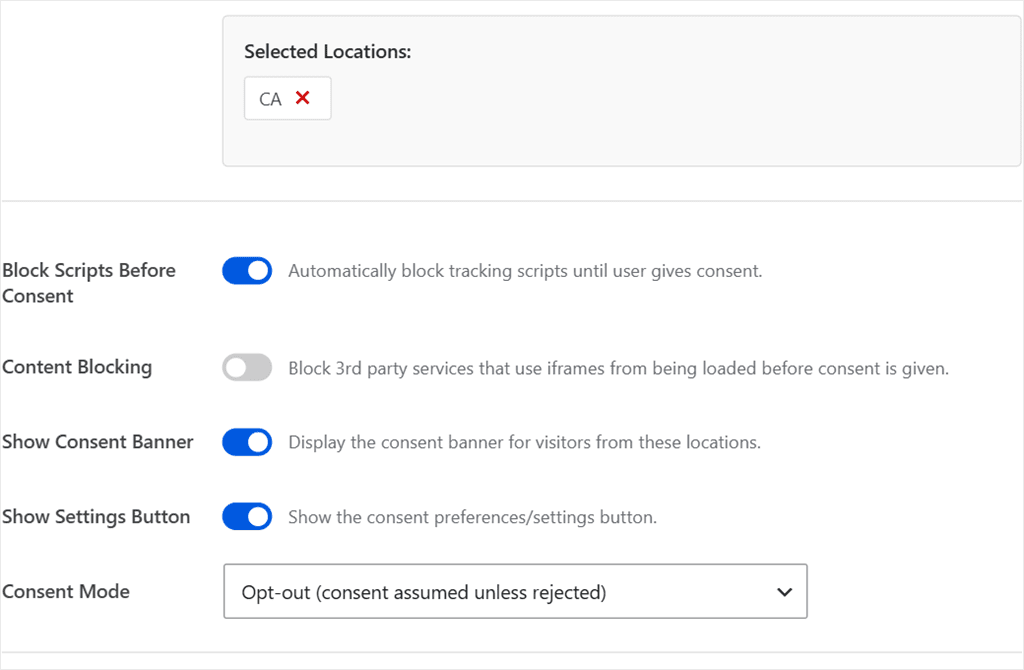Click the Selected Locations heading
Image resolution: width=1024 pixels, height=670 pixels.
tap(328, 52)
